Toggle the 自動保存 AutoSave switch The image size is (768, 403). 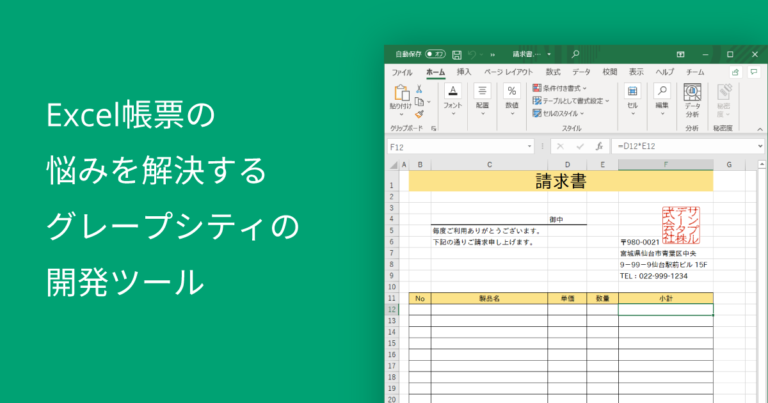[435, 54]
